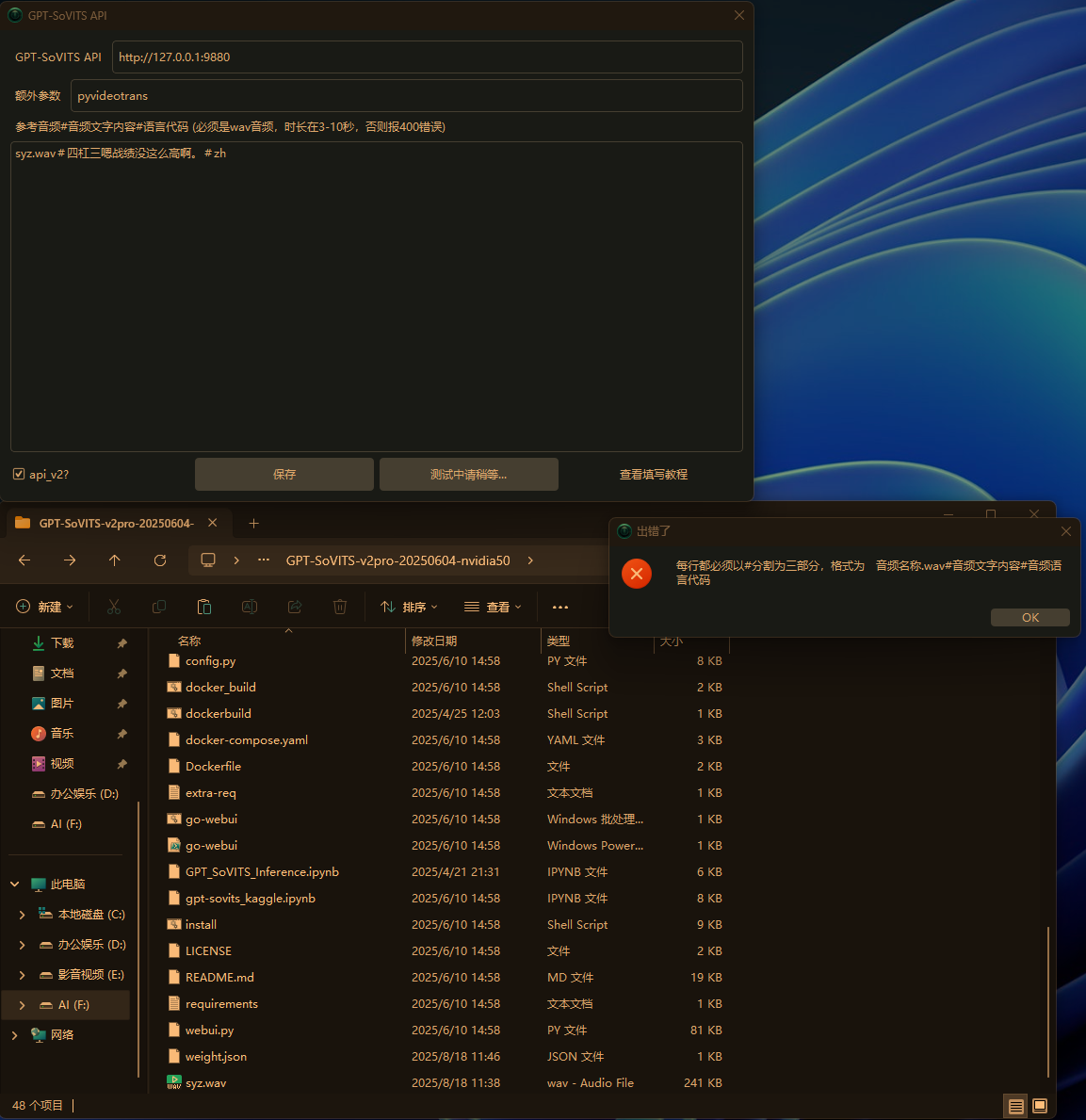The height and width of the screenshot is (1120, 1086).
Task: Open the See more options menu
Action: [x=560, y=608]
